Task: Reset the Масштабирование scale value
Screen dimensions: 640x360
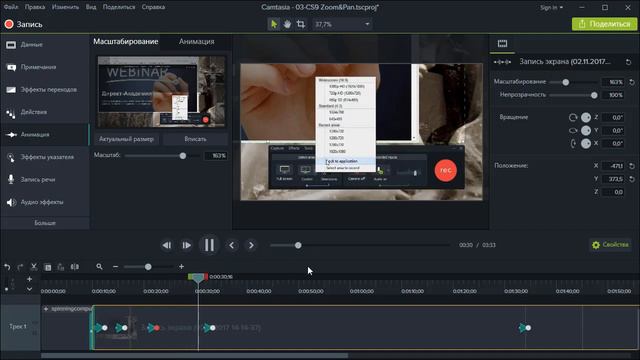Action: point(632,82)
